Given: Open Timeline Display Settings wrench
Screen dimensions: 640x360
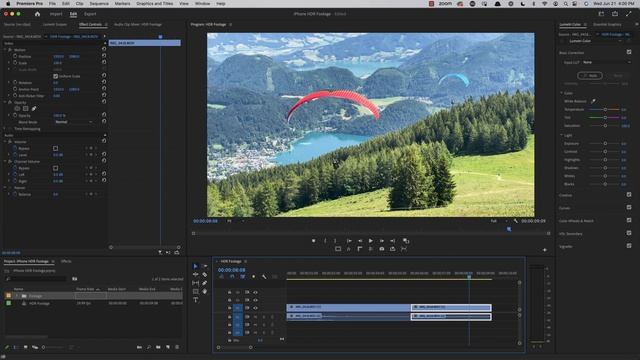Looking at the screenshot, I should [x=264, y=277].
